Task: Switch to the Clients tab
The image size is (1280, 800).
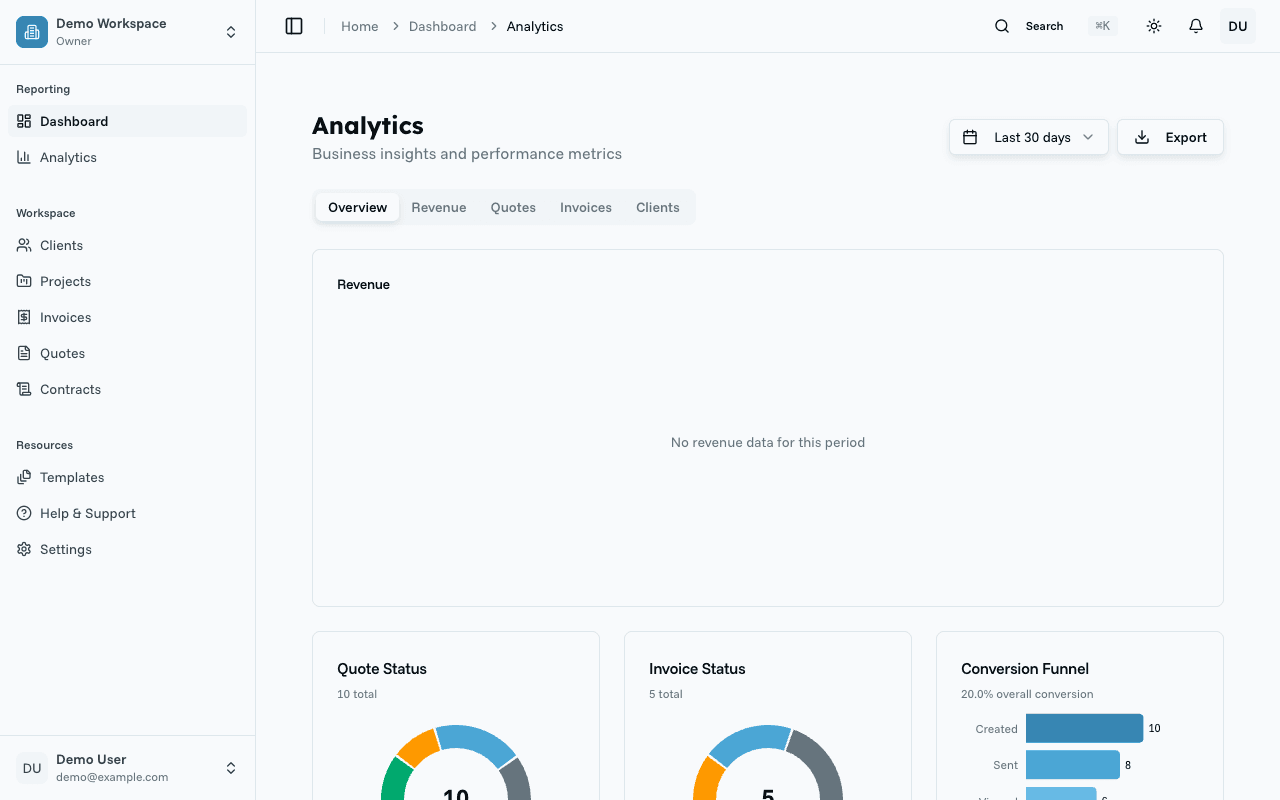Action: 658,207
